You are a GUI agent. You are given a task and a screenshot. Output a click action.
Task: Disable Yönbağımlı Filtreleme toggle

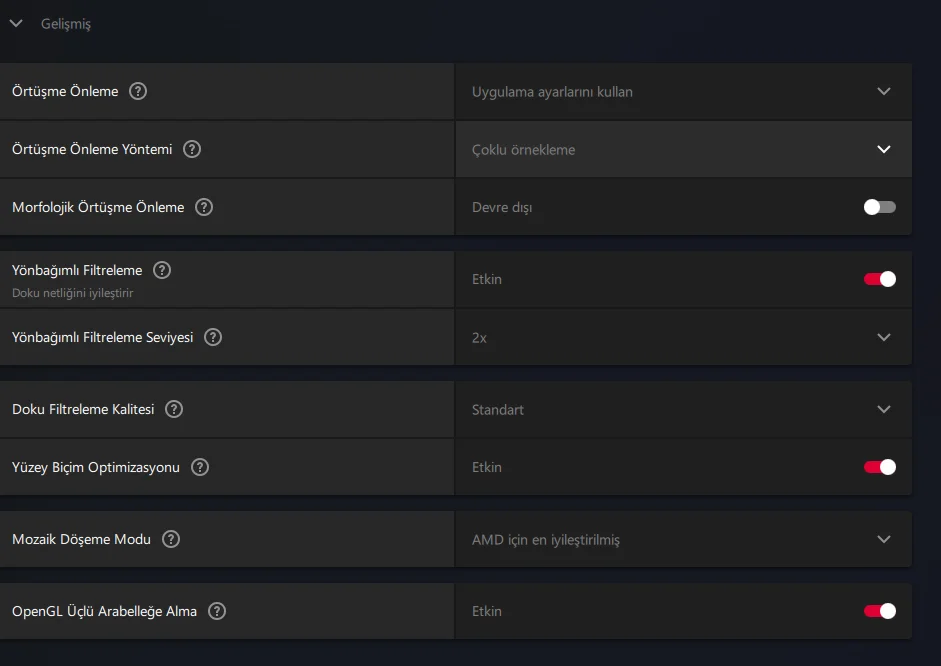pos(880,279)
